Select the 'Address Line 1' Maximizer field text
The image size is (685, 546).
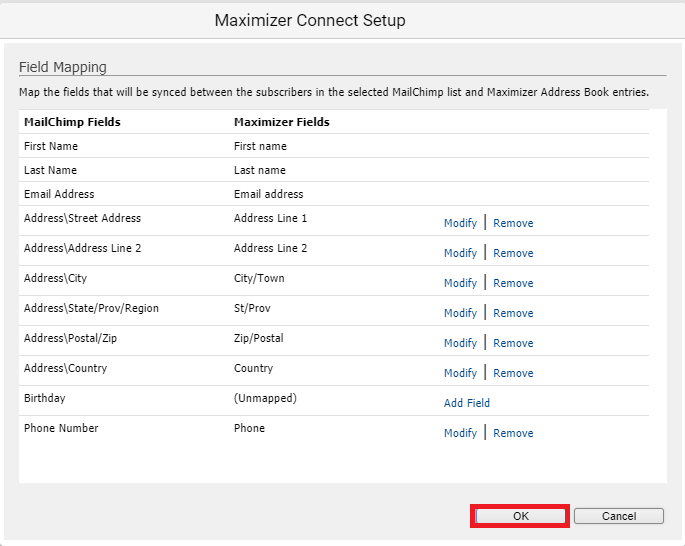pos(270,218)
